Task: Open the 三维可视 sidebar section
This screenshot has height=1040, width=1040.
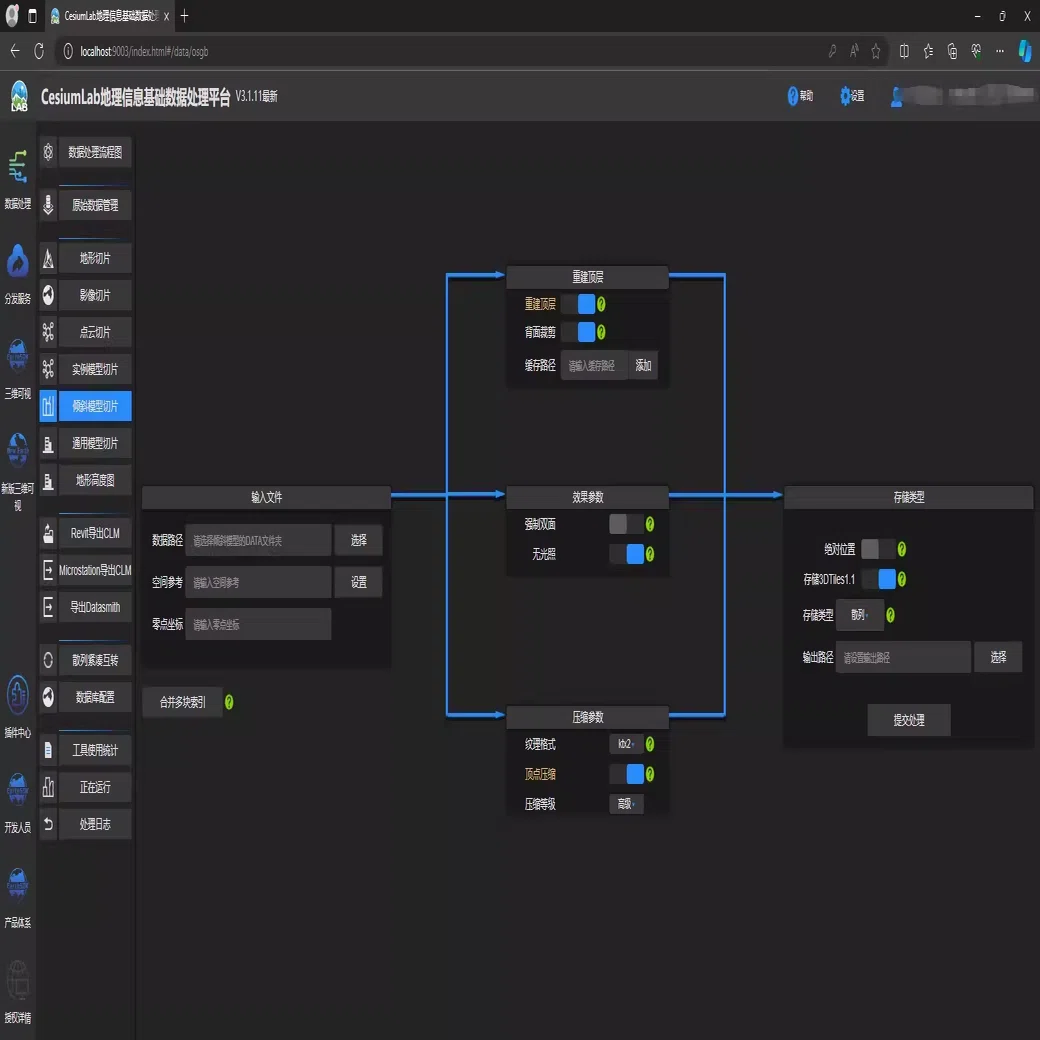Action: [x=17, y=369]
